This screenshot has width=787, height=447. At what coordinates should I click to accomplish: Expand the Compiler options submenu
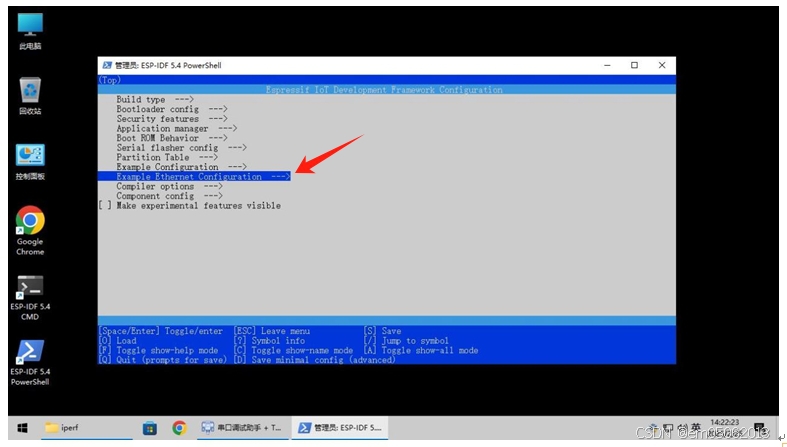point(170,186)
